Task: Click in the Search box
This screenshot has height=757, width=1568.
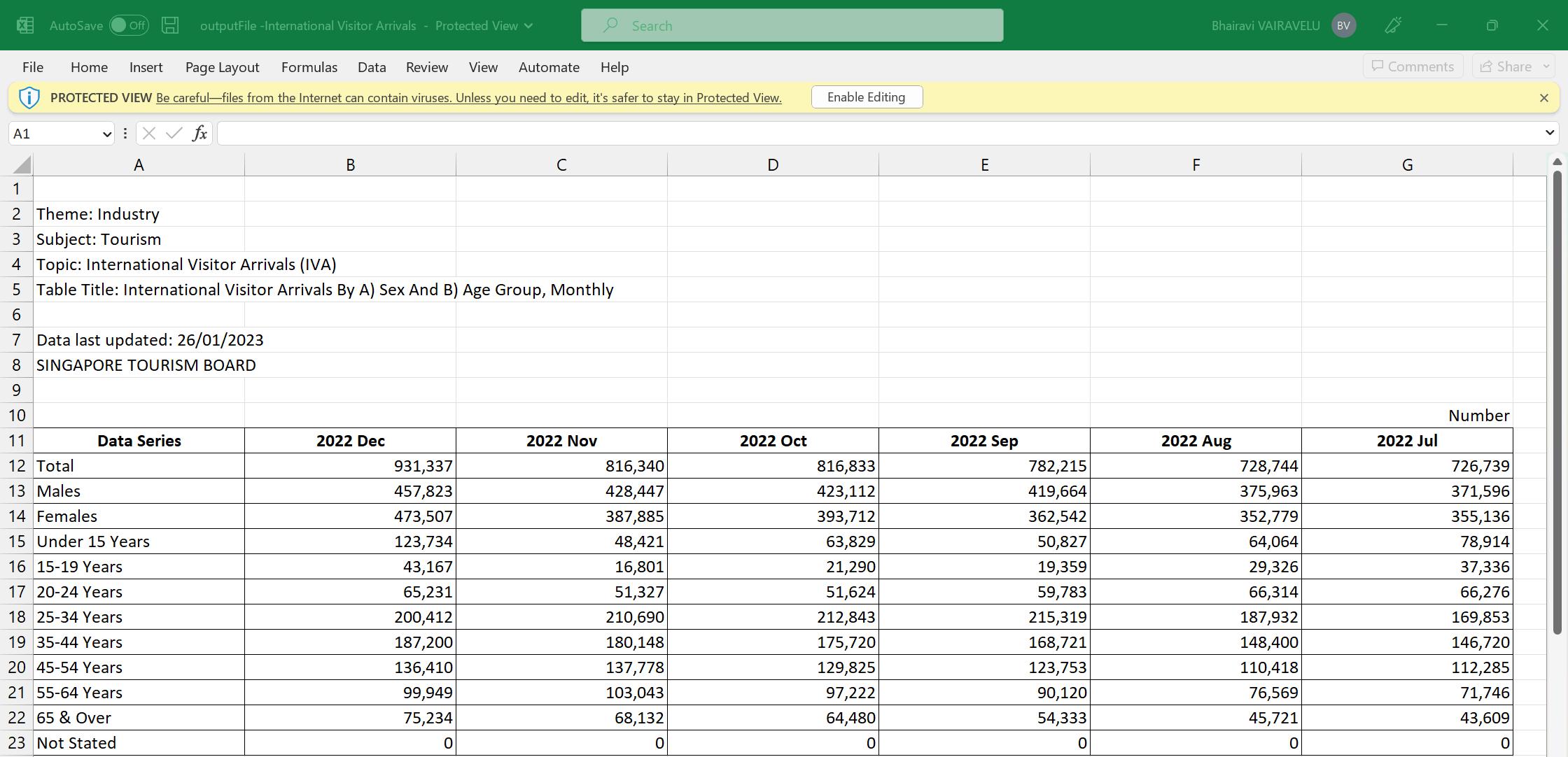Action: tap(792, 26)
